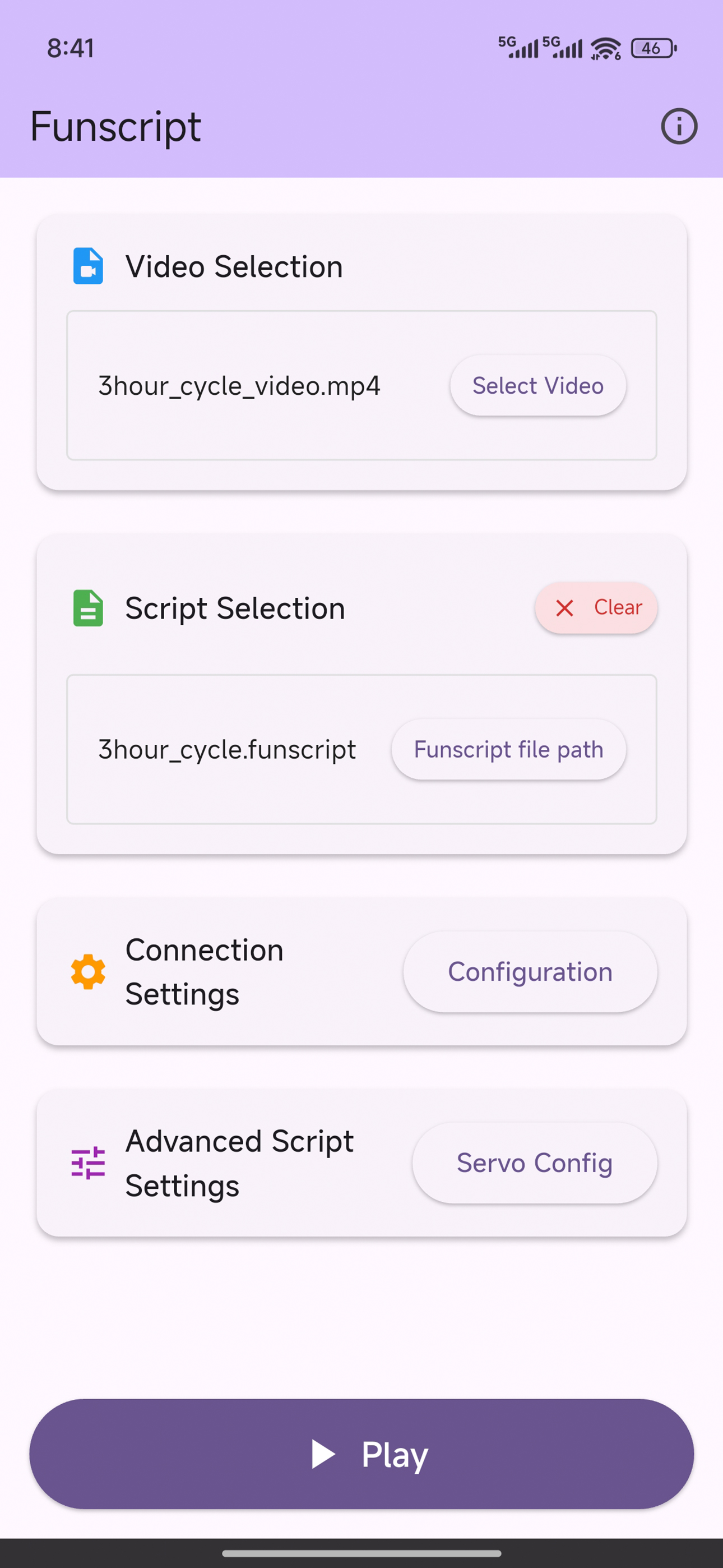Click the info icon in the header
The height and width of the screenshot is (1568, 723).
679,126
